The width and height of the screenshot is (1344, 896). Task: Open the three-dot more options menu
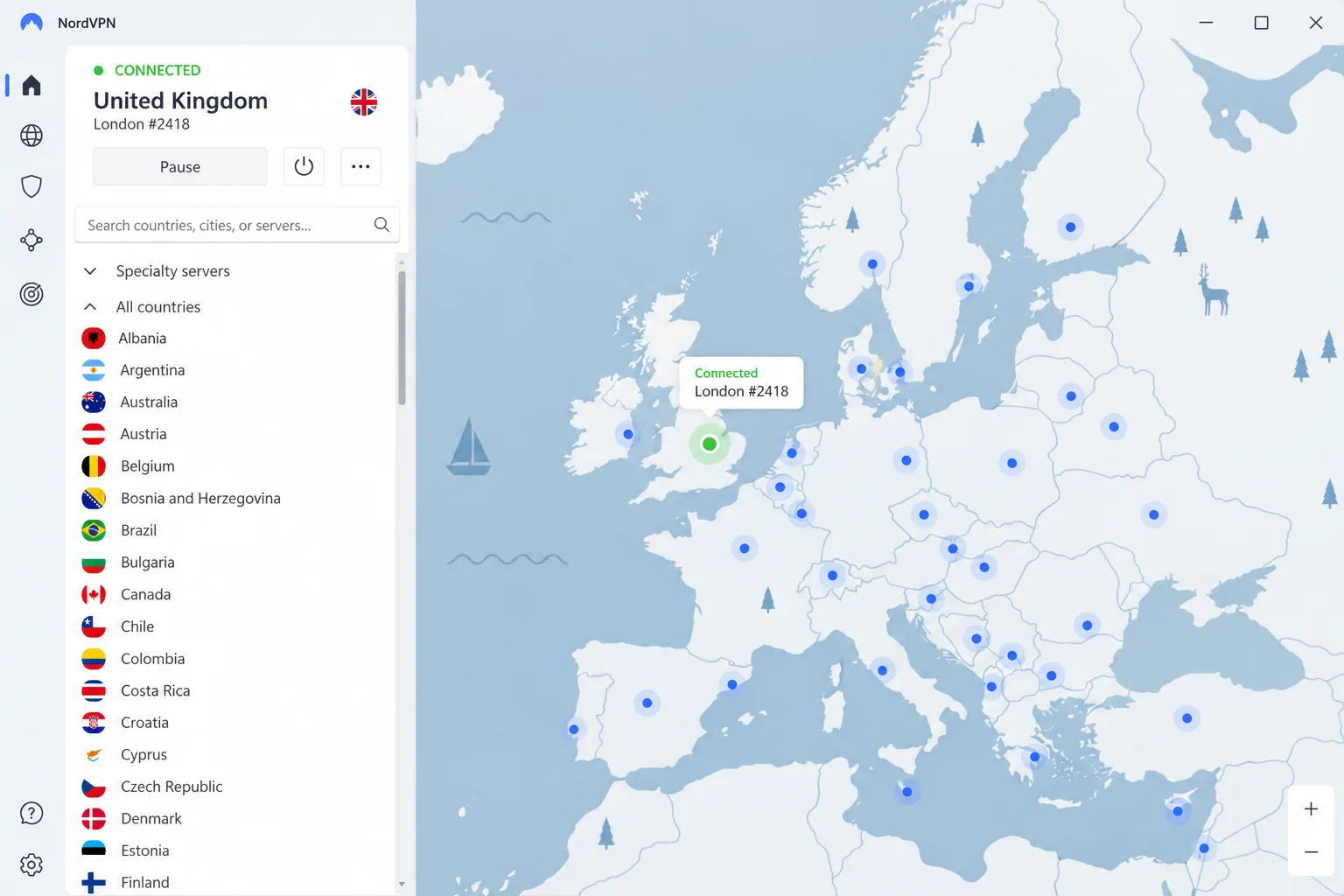(x=360, y=166)
